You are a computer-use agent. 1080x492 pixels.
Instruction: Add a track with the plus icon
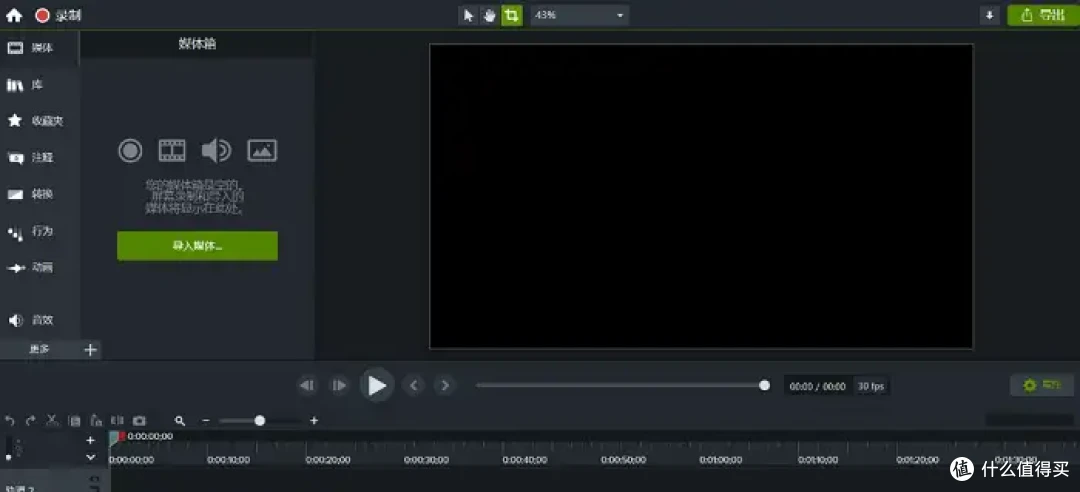tap(90, 440)
